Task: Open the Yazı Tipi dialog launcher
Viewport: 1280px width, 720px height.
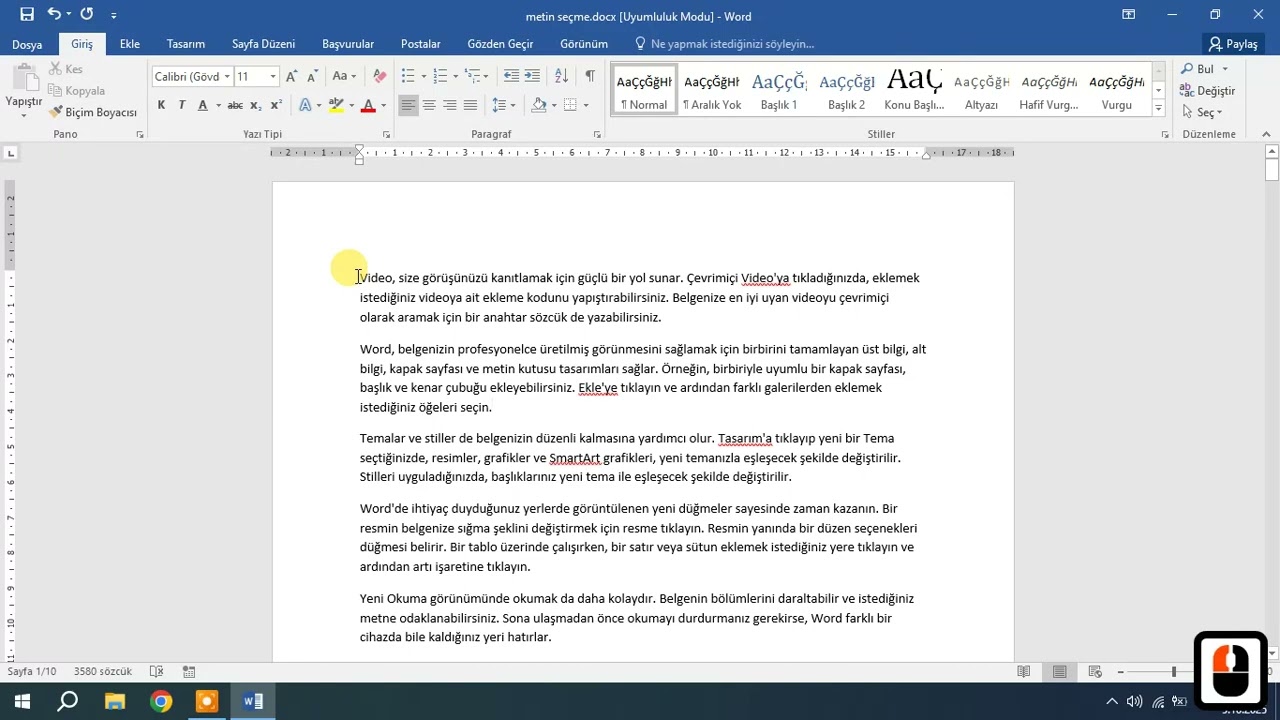Action: pyautogui.click(x=386, y=134)
